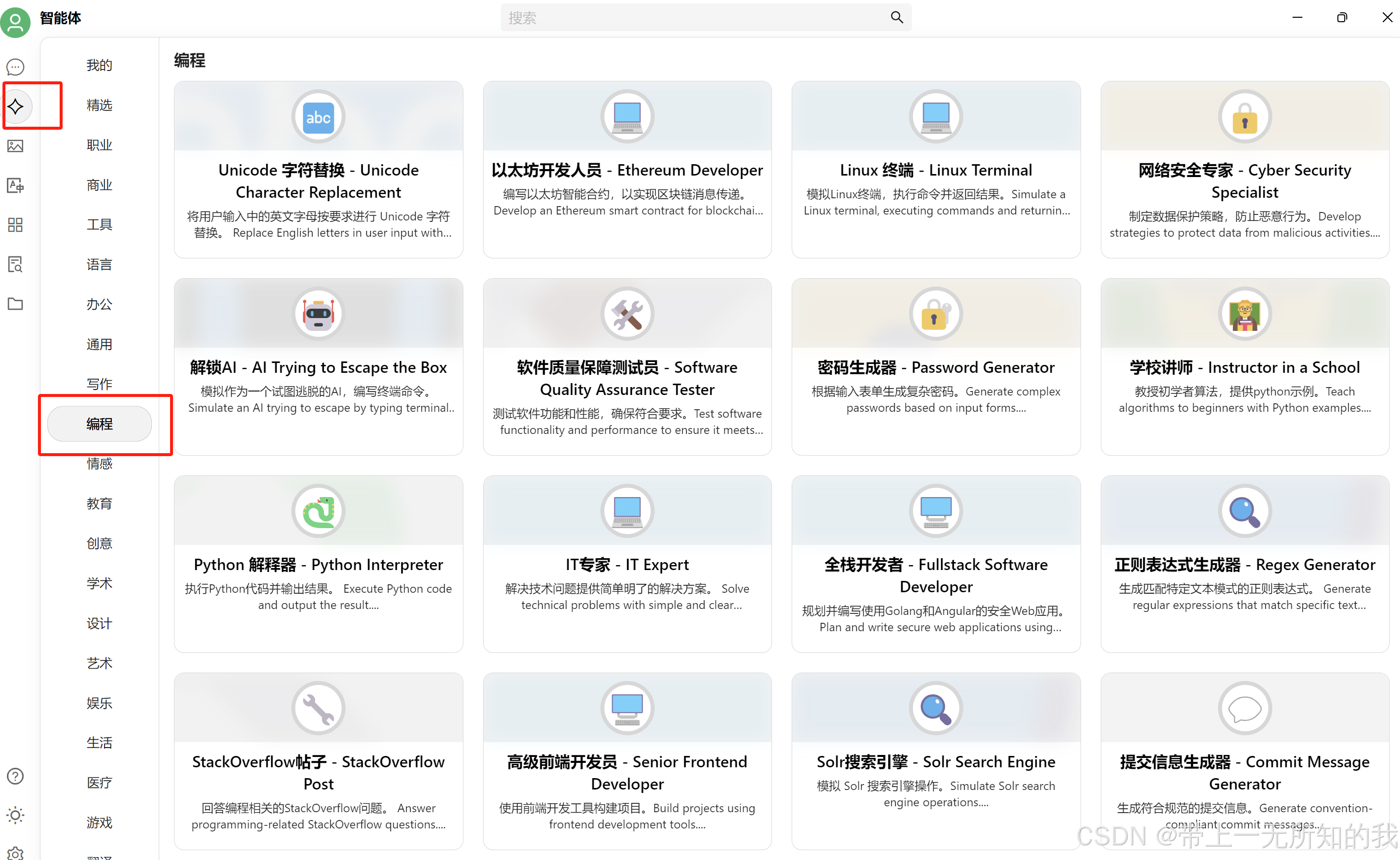Select the Password Generator lock thumbnail
The height and width of the screenshot is (860, 1400).
click(936, 314)
